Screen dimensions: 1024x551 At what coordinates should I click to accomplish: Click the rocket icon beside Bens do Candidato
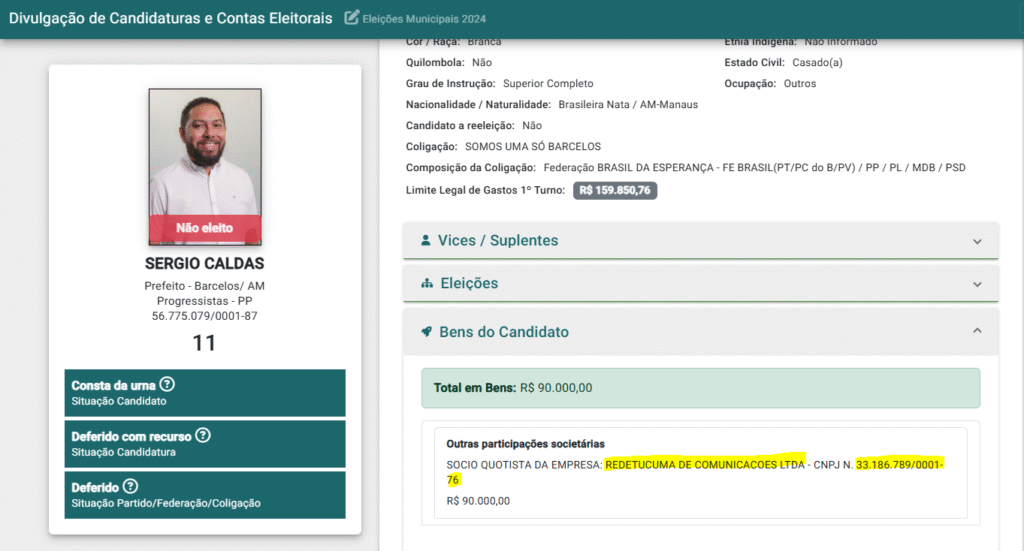click(x=427, y=332)
